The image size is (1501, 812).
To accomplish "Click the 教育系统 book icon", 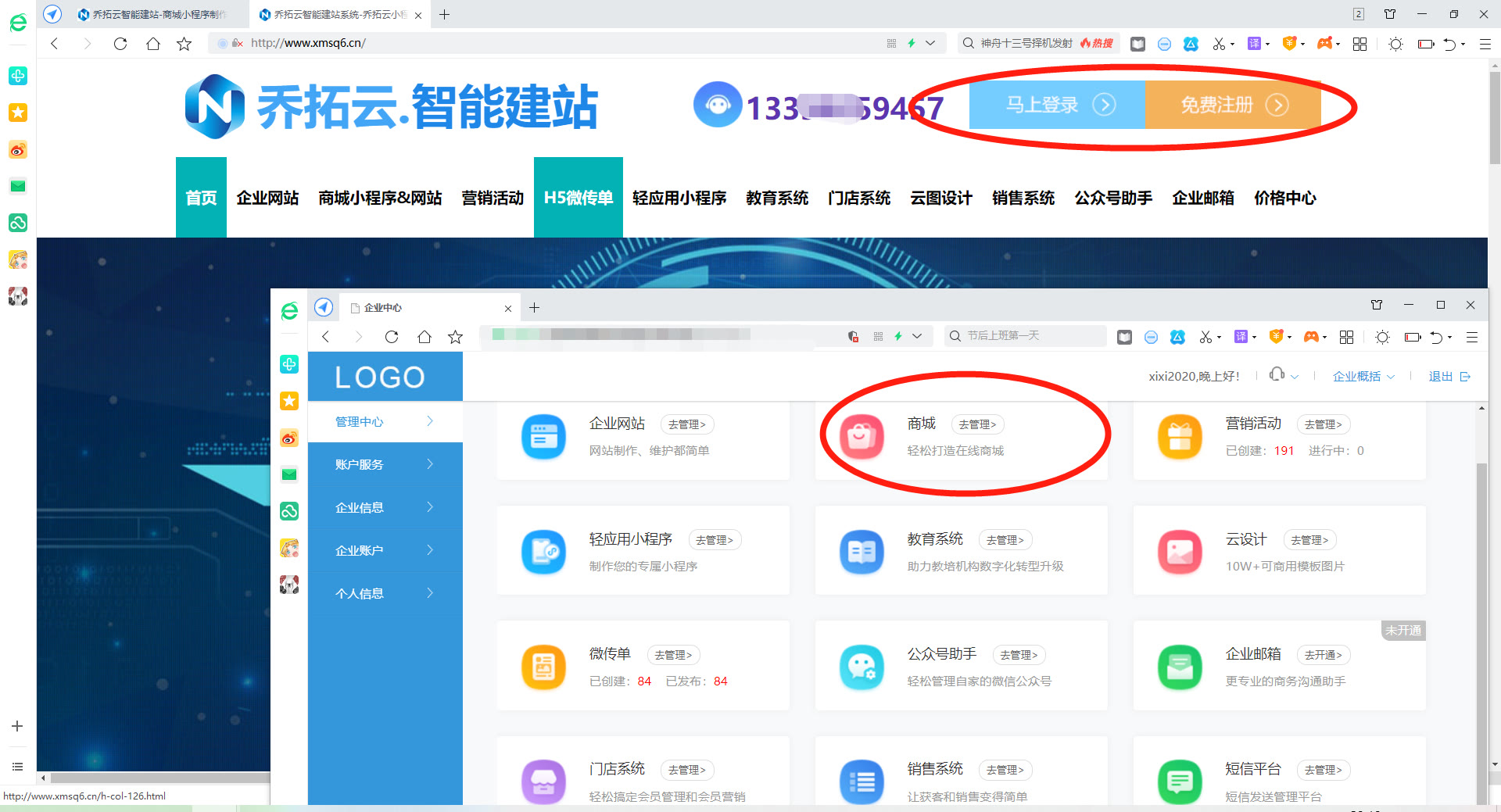I will [x=862, y=552].
